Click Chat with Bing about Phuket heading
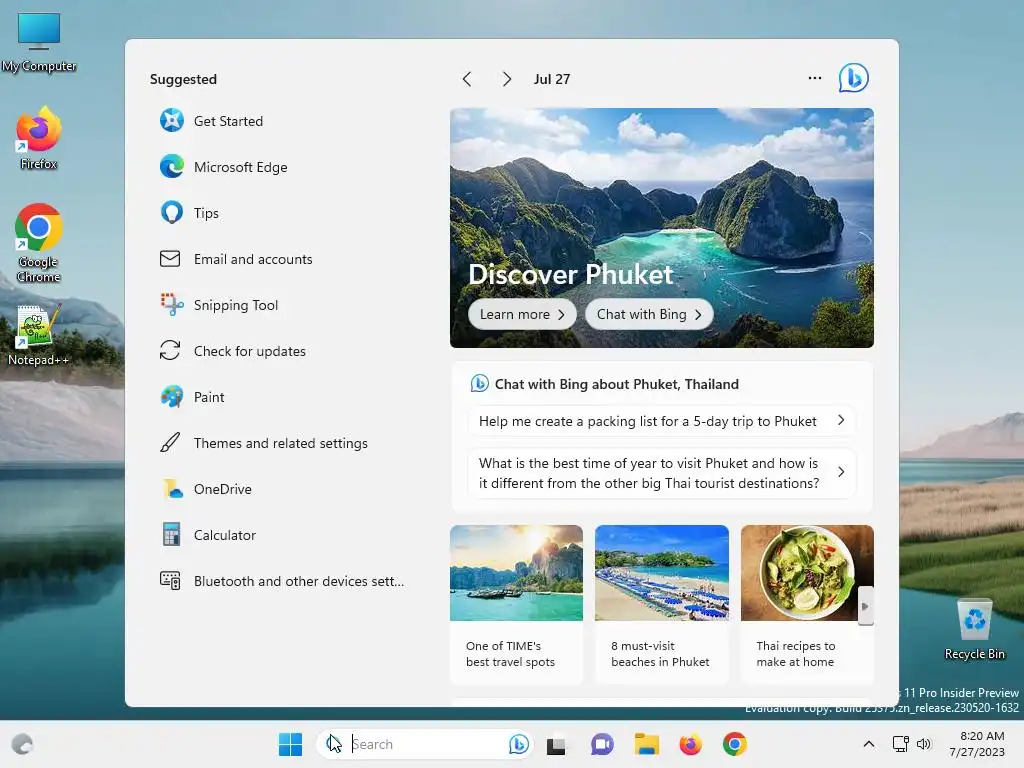Viewport: 1024px width, 768px height. pyautogui.click(x=616, y=384)
